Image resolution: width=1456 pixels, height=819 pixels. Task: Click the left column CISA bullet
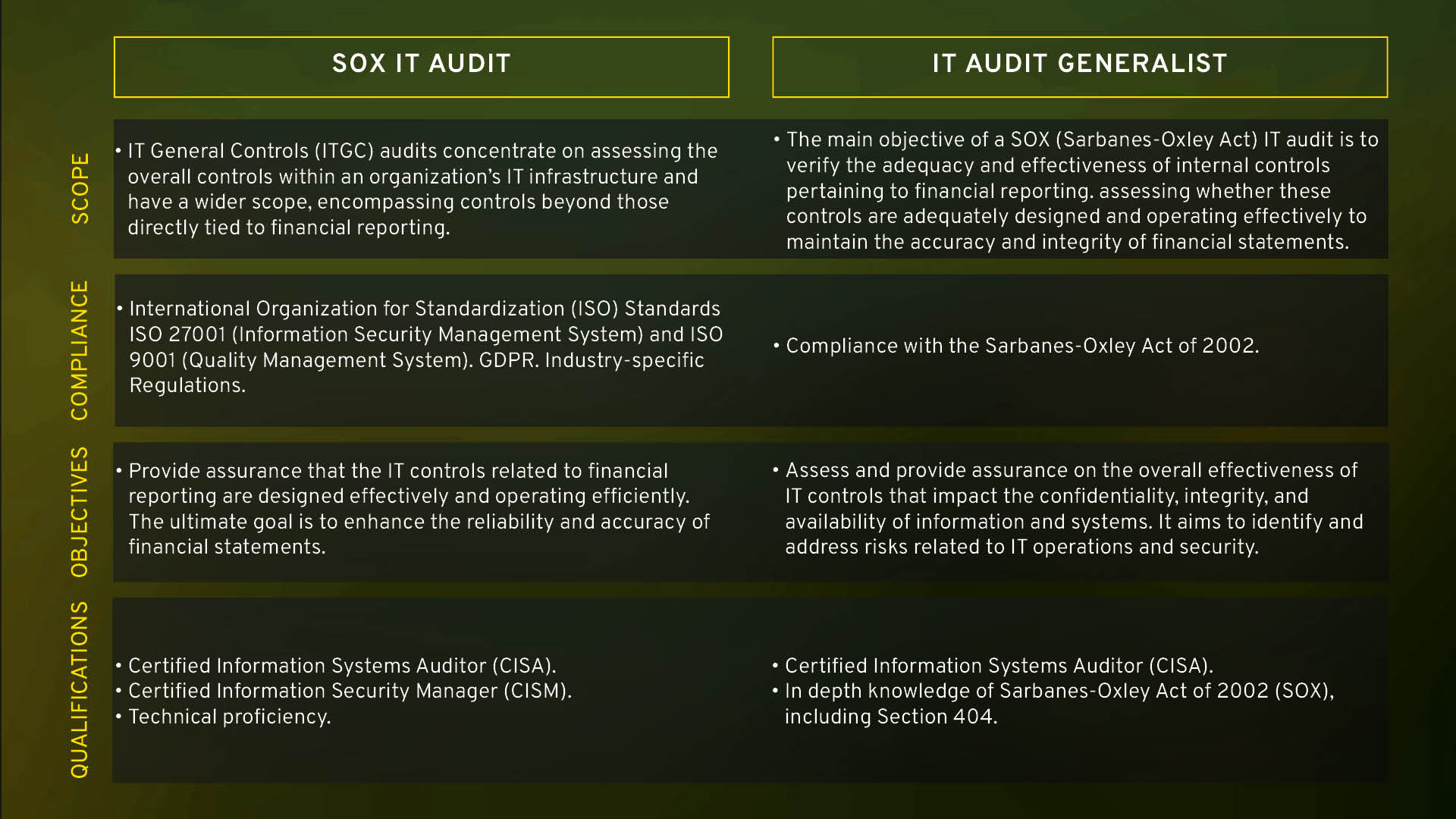coord(341,666)
